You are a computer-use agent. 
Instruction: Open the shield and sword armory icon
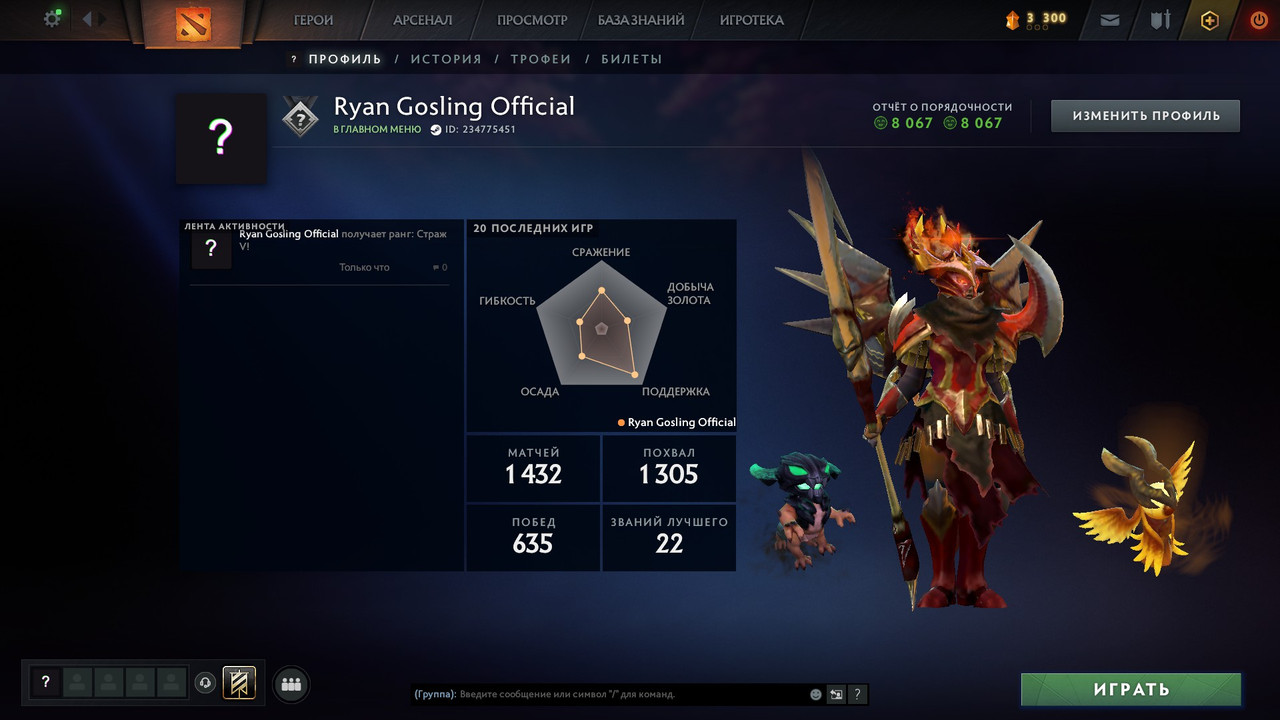pyautogui.click(x=1160, y=20)
